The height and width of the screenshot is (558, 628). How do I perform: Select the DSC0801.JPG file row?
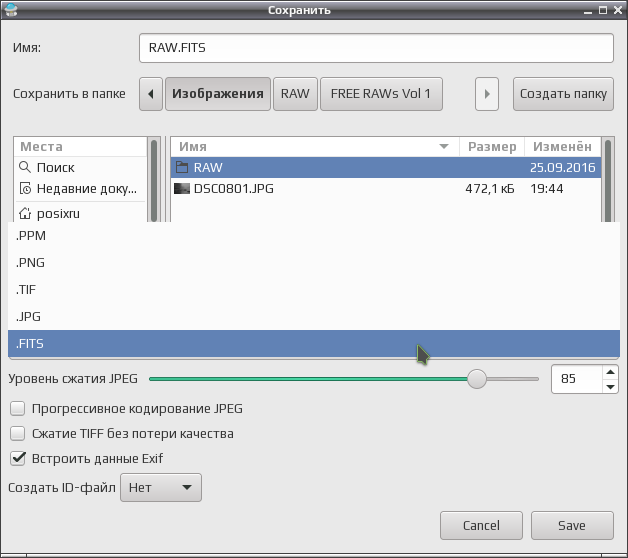[386, 188]
